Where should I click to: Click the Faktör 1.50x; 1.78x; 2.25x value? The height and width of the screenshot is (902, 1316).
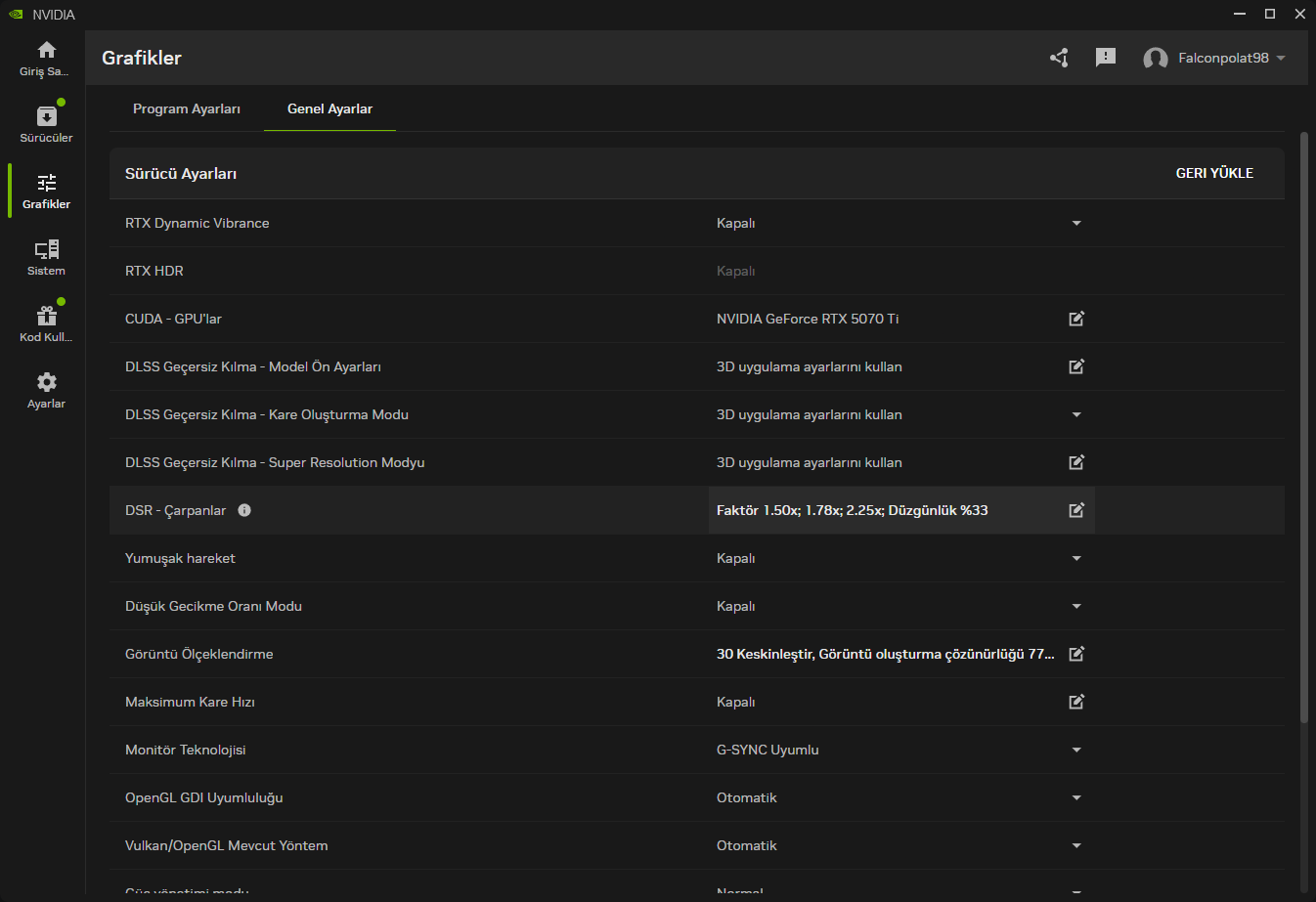click(x=853, y=510)
